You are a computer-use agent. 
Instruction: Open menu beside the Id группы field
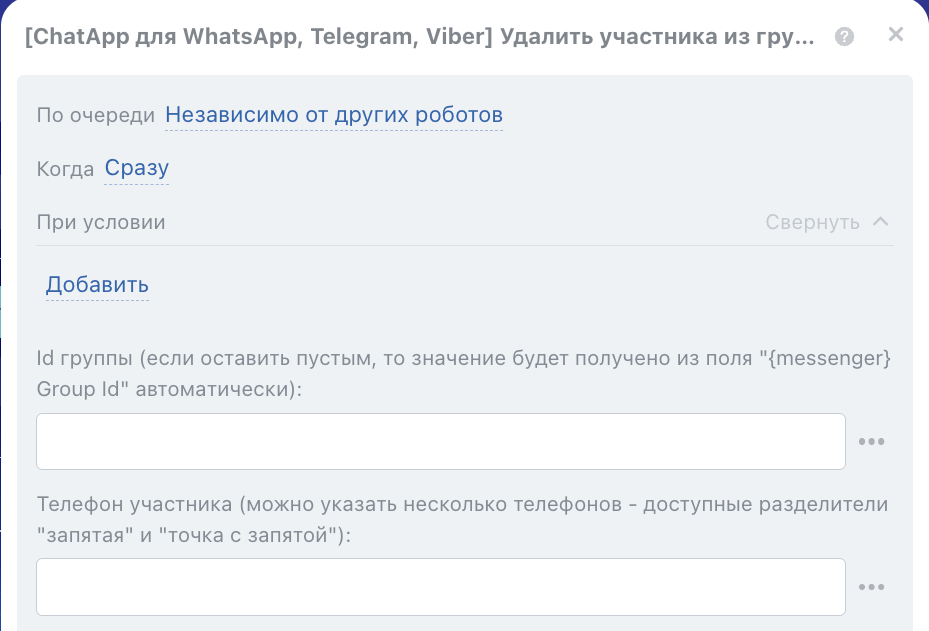point(872,442)
